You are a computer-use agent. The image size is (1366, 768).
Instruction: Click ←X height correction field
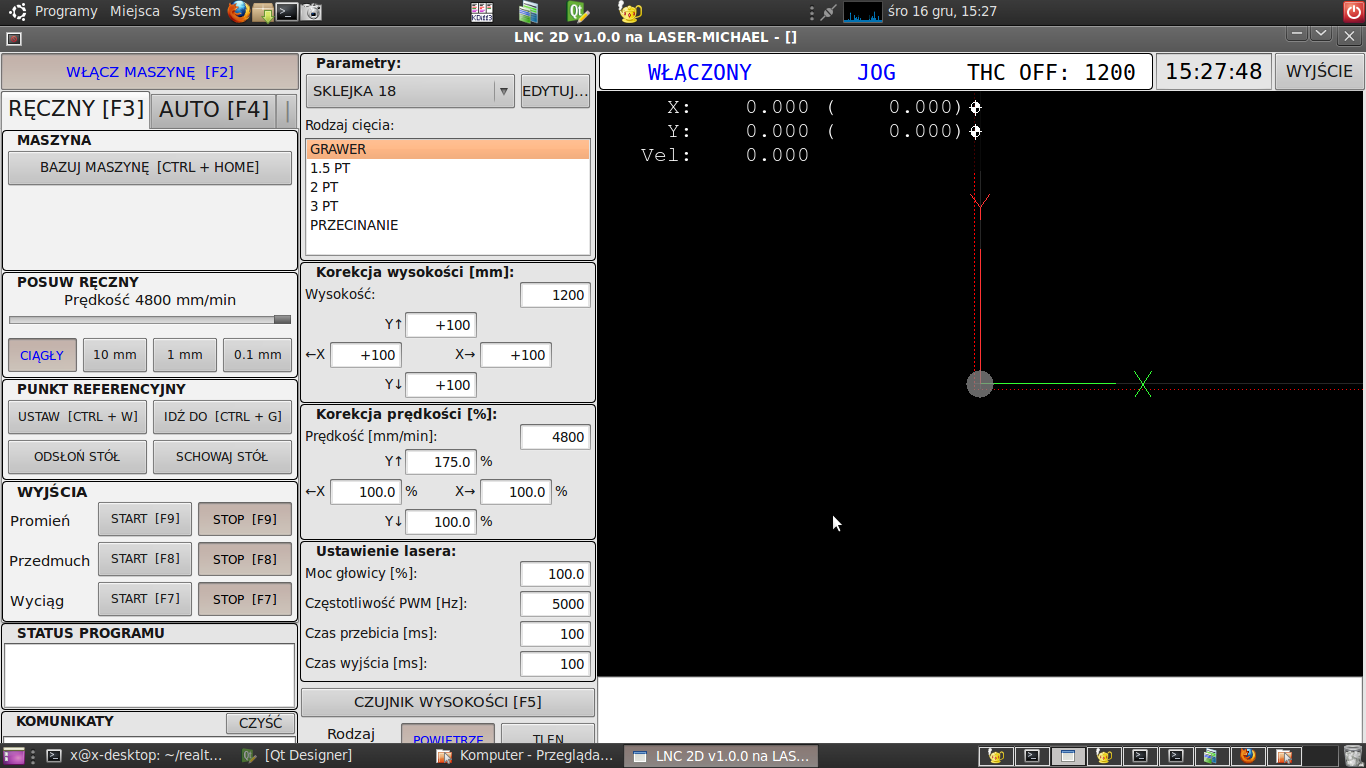(366, 355)
